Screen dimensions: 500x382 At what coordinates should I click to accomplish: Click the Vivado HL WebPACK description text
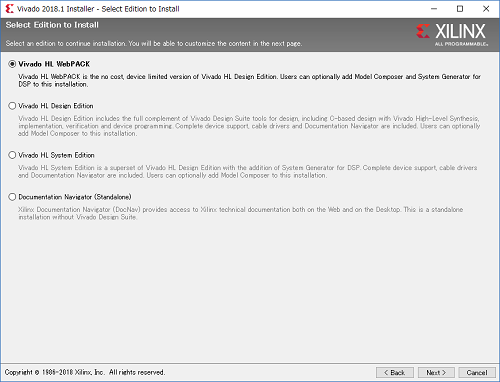click(x=249, y=80)
